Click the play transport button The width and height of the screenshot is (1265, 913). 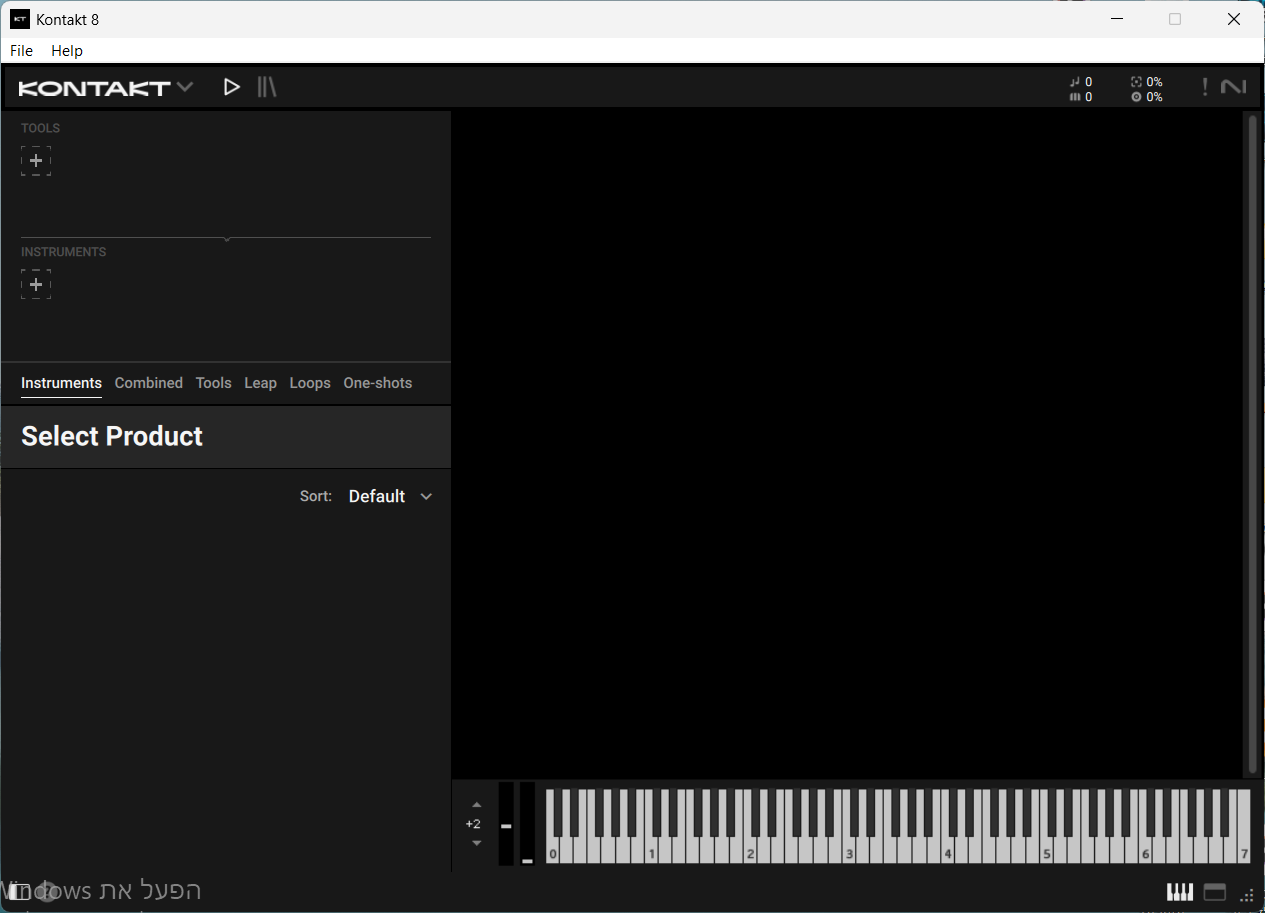click(x=231, y=88)
